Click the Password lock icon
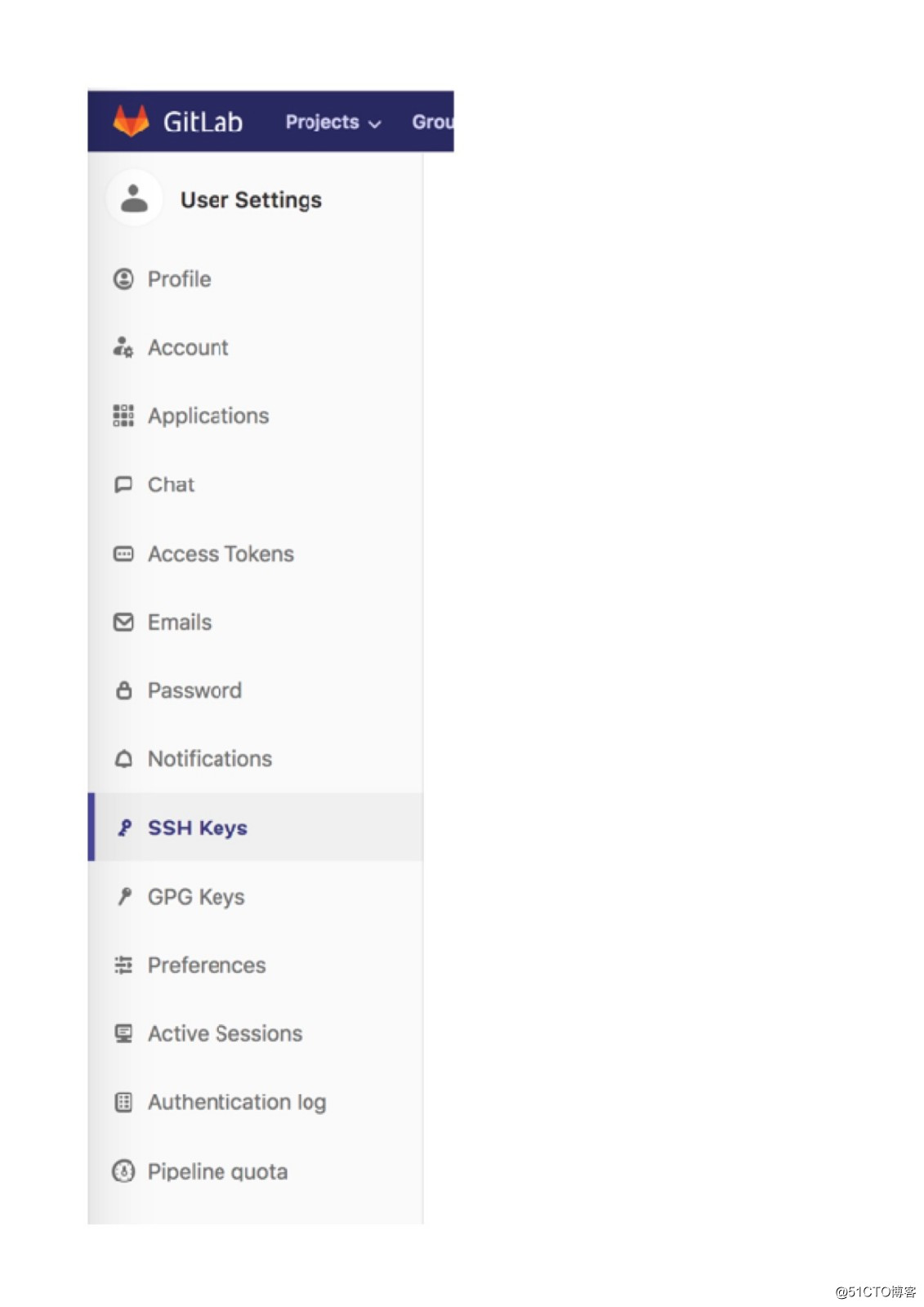Image resolution: width=924 pixels, height=1307 pixels. (123, 690)
